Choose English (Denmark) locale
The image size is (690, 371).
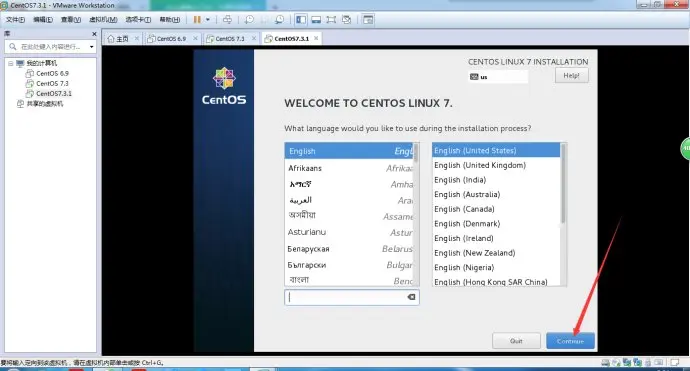(496, 224)
